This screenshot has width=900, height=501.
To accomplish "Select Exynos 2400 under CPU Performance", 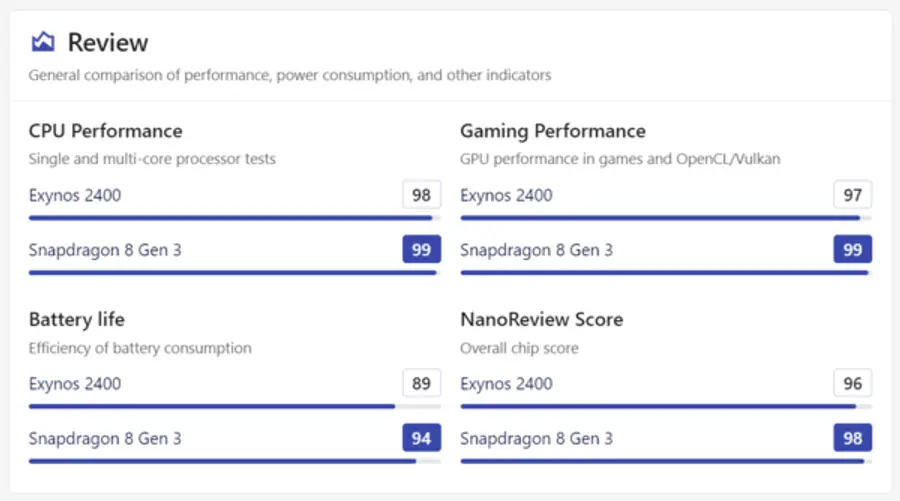I will pyautogui.click(x=75, y=195).
